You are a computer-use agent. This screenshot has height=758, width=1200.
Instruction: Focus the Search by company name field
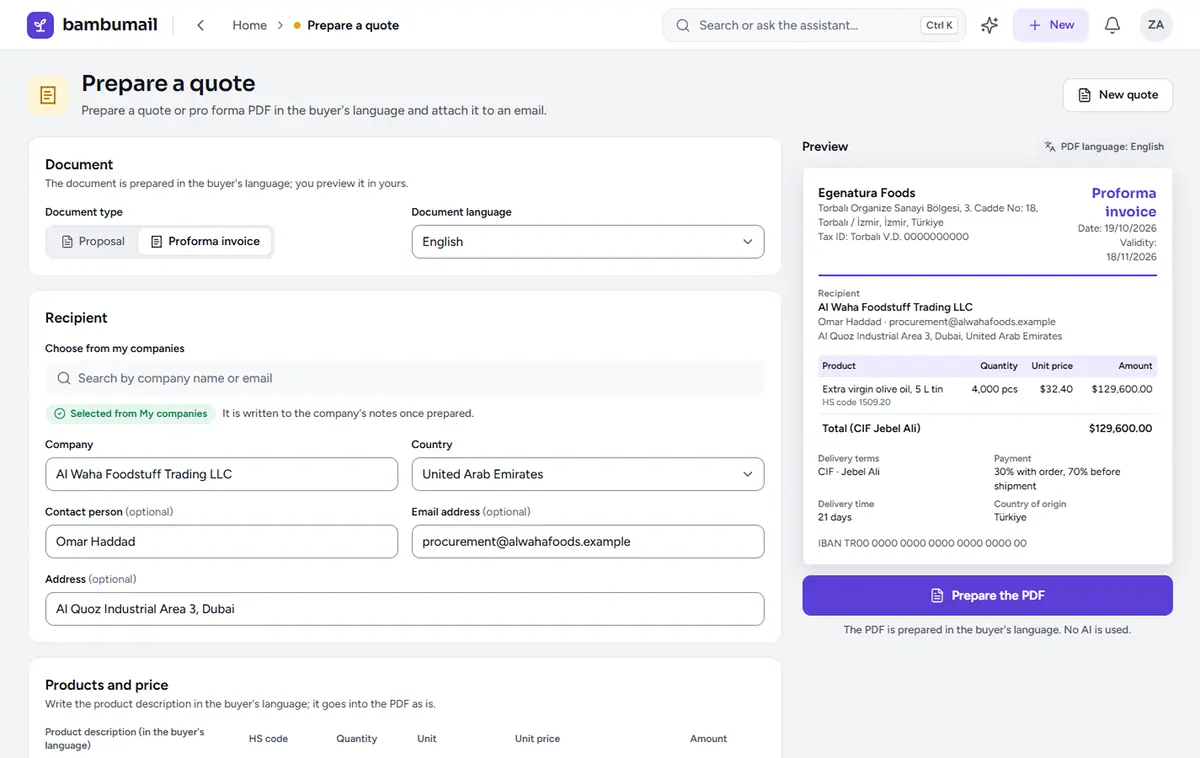click(405, 378)
